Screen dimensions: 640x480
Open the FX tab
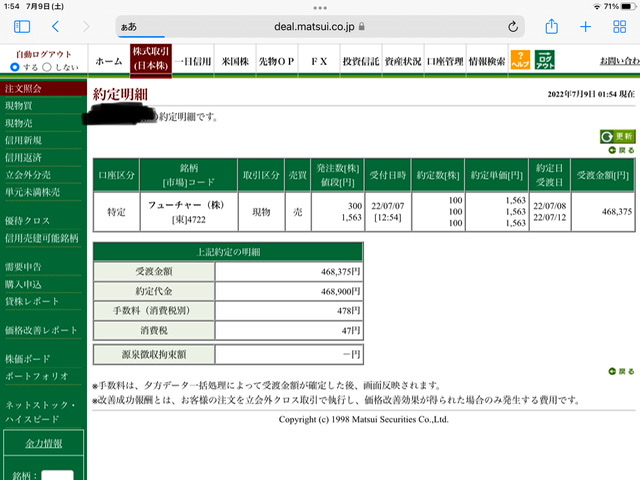pyautogui.click(x=319, y=61)
